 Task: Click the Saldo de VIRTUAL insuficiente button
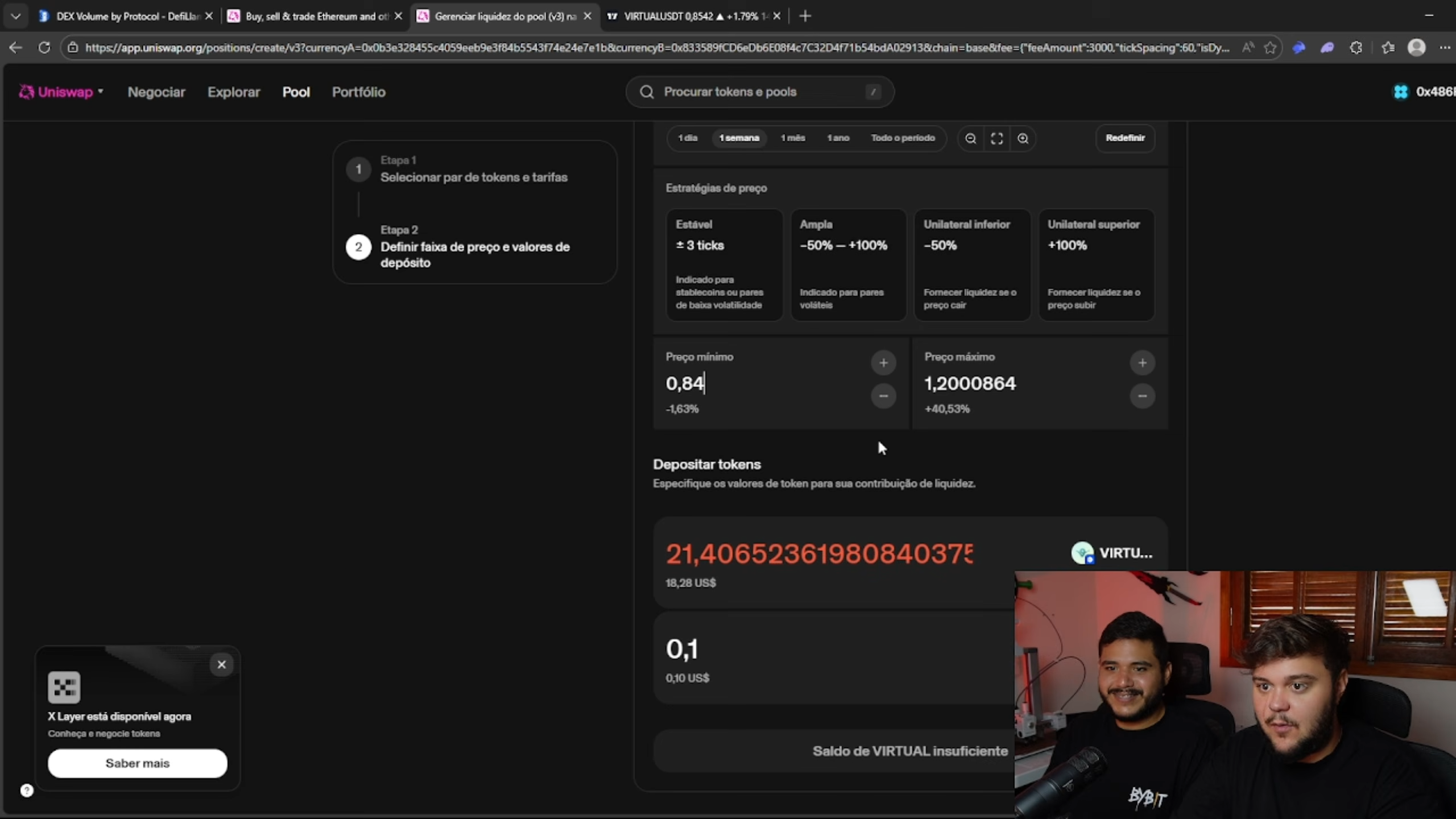tap(909, 751)
